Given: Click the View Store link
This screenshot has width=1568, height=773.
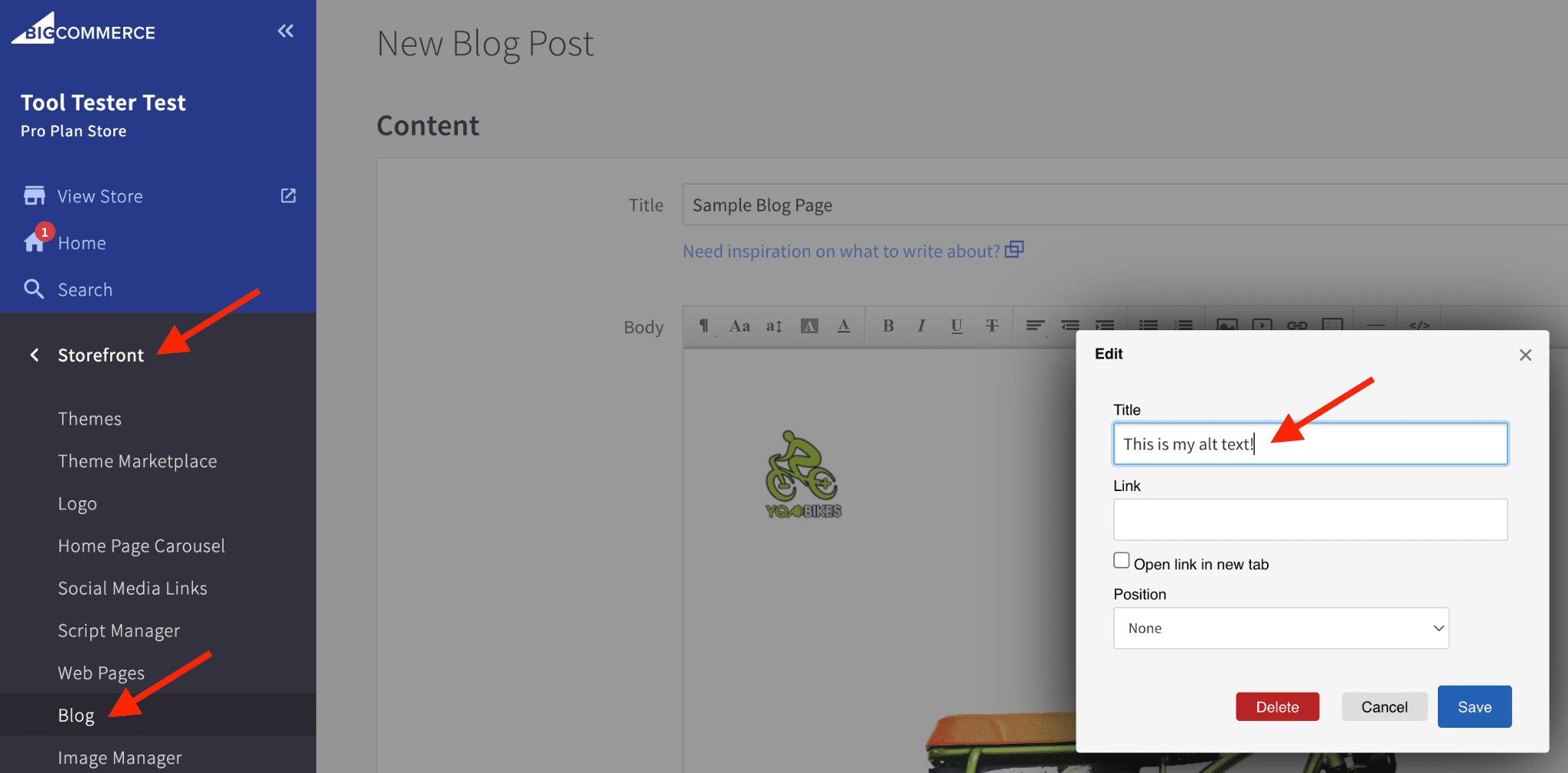Looking at the screenshot, I should [100, 196].
